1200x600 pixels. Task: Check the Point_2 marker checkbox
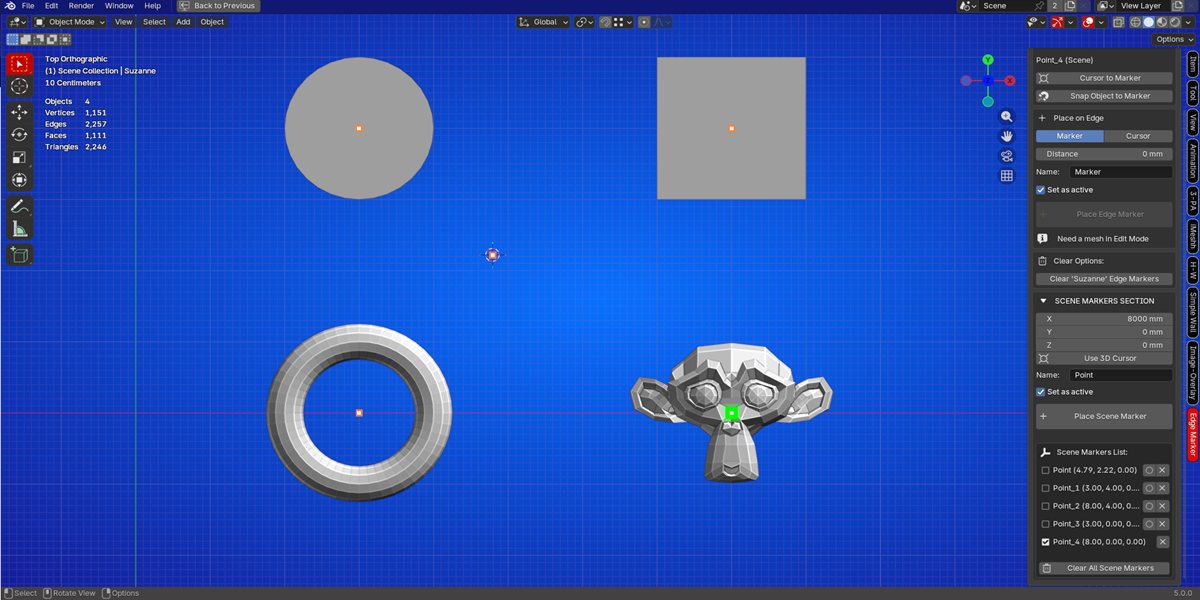coord(1046,506)
